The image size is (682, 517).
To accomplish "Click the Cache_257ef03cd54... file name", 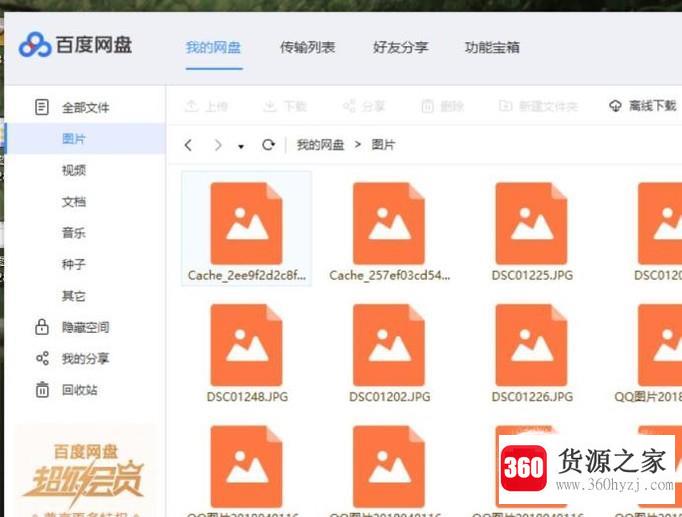I will click(x=390, y=275).
